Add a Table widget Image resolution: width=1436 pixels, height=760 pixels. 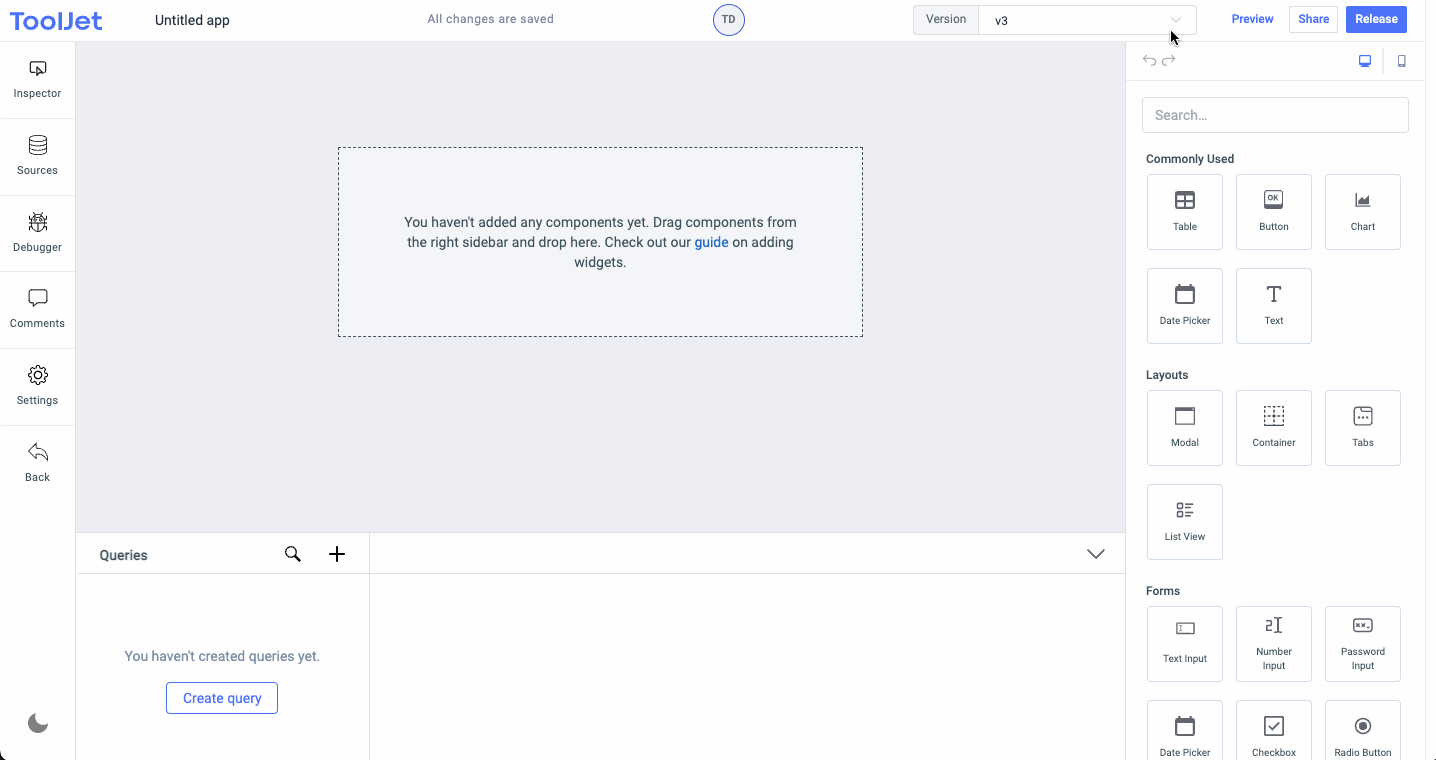1184,211
